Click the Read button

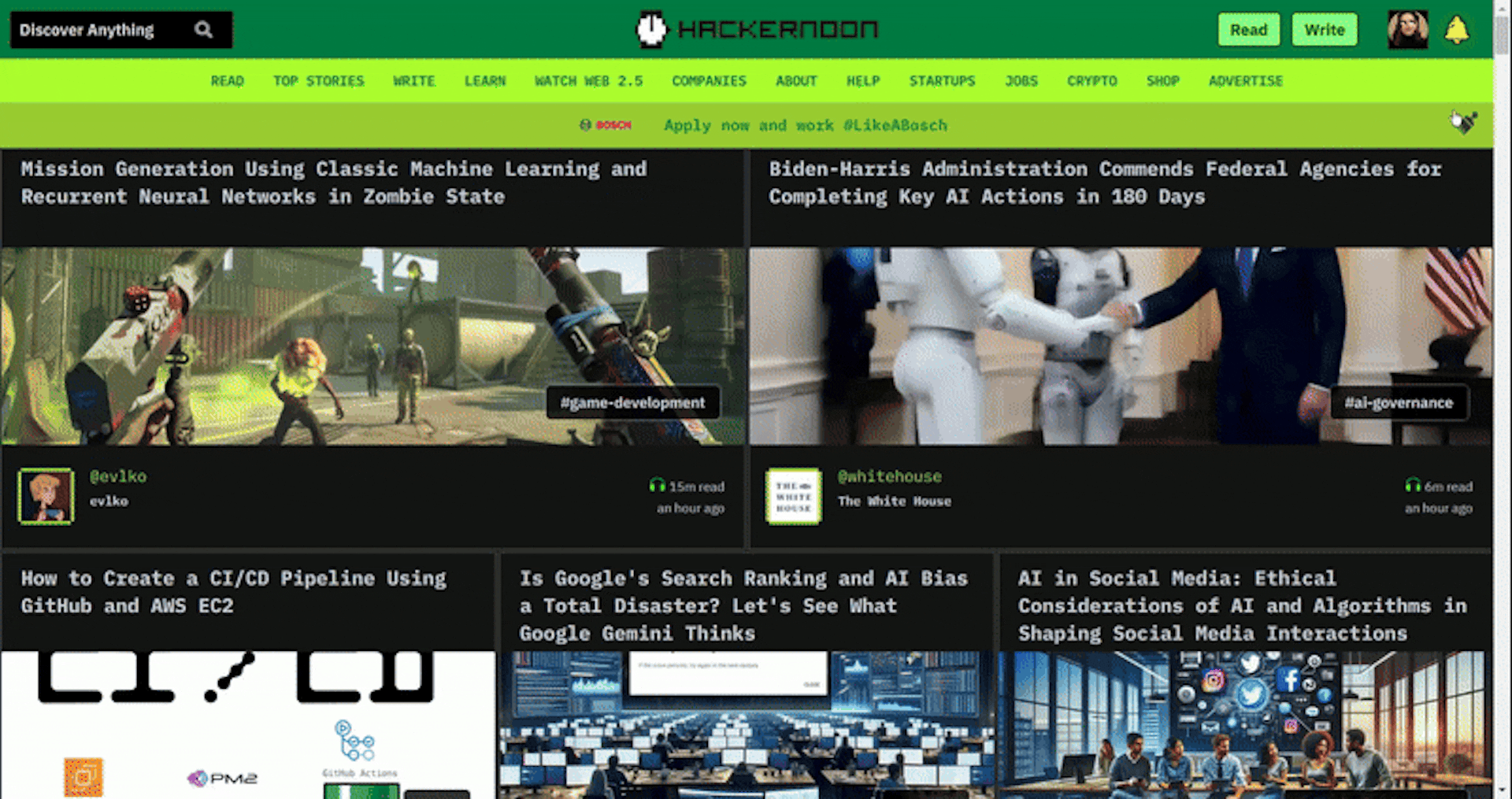[1249, 30]
